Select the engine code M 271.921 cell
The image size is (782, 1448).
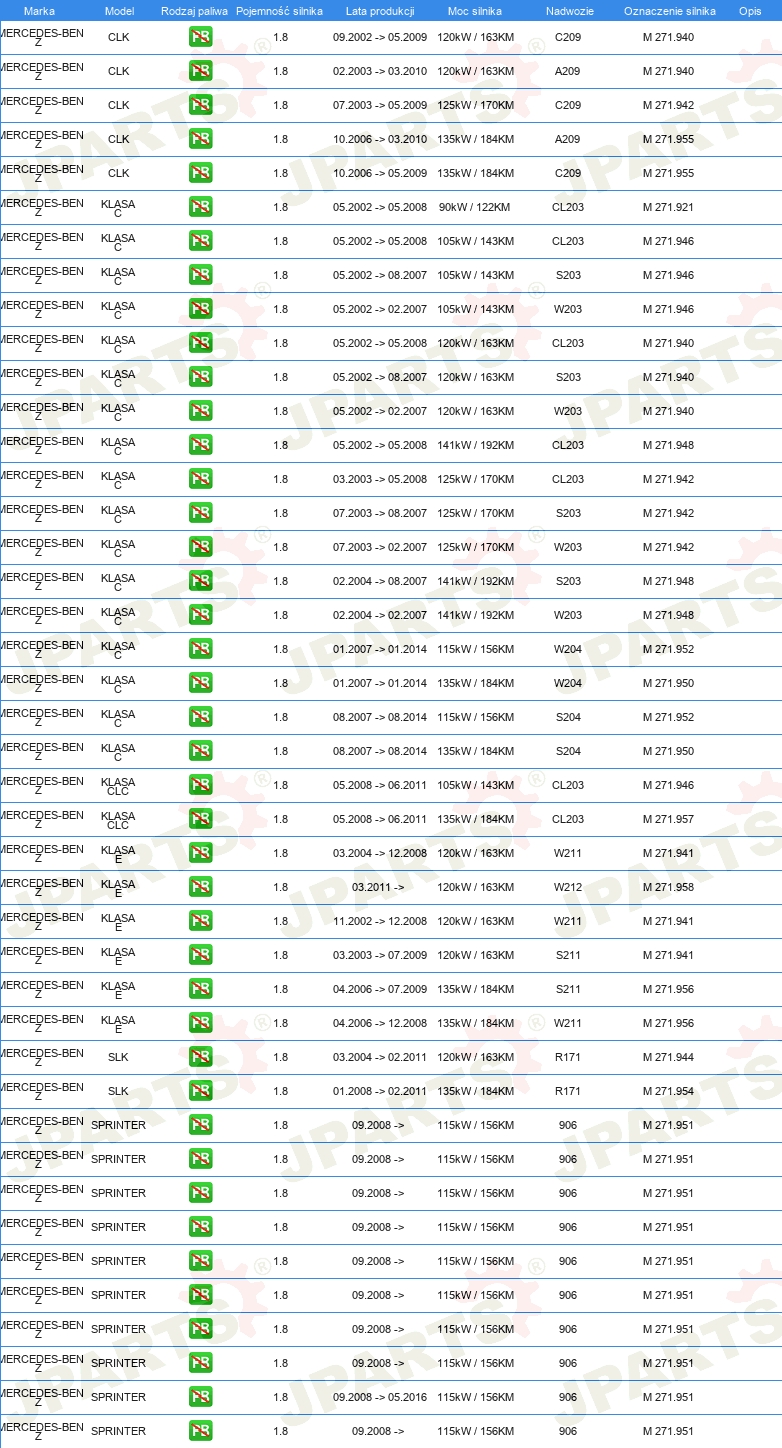coord(668,207)
